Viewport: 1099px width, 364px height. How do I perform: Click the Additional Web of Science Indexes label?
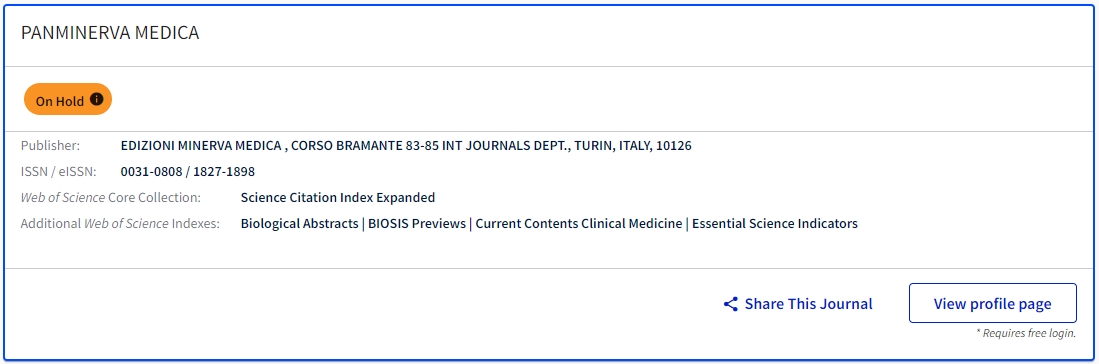[x=120, y=224]
